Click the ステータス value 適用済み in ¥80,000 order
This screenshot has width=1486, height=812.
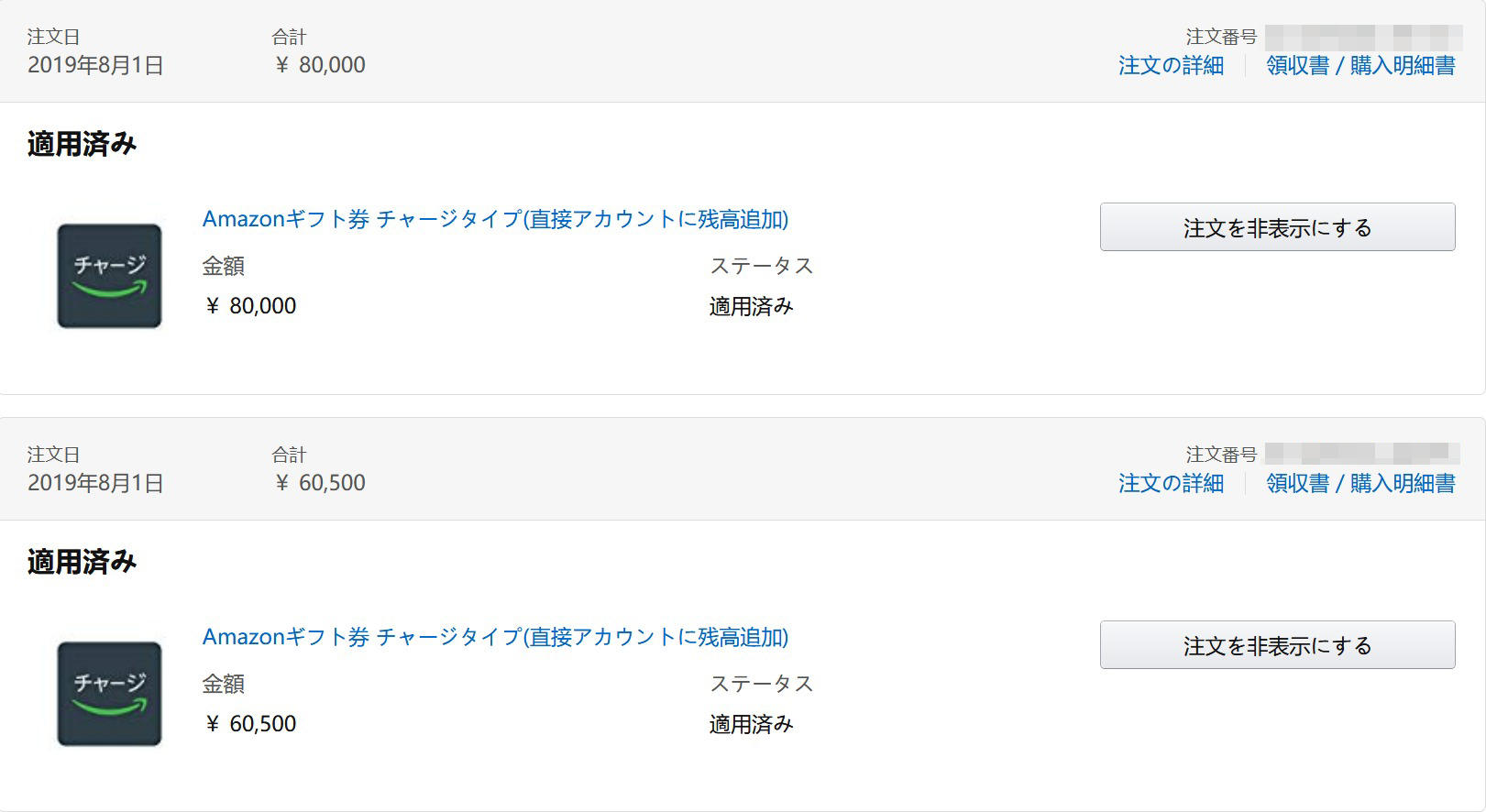coord(751,307)
